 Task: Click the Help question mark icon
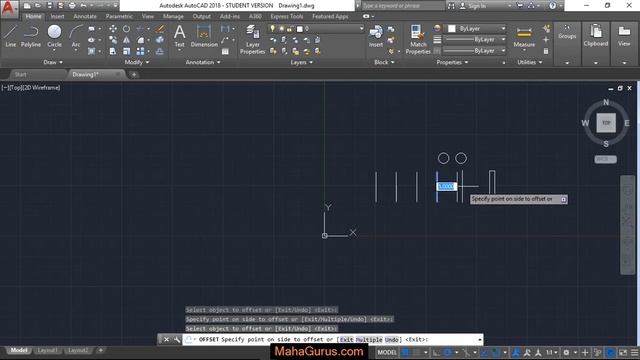click(x=552, y=6)
